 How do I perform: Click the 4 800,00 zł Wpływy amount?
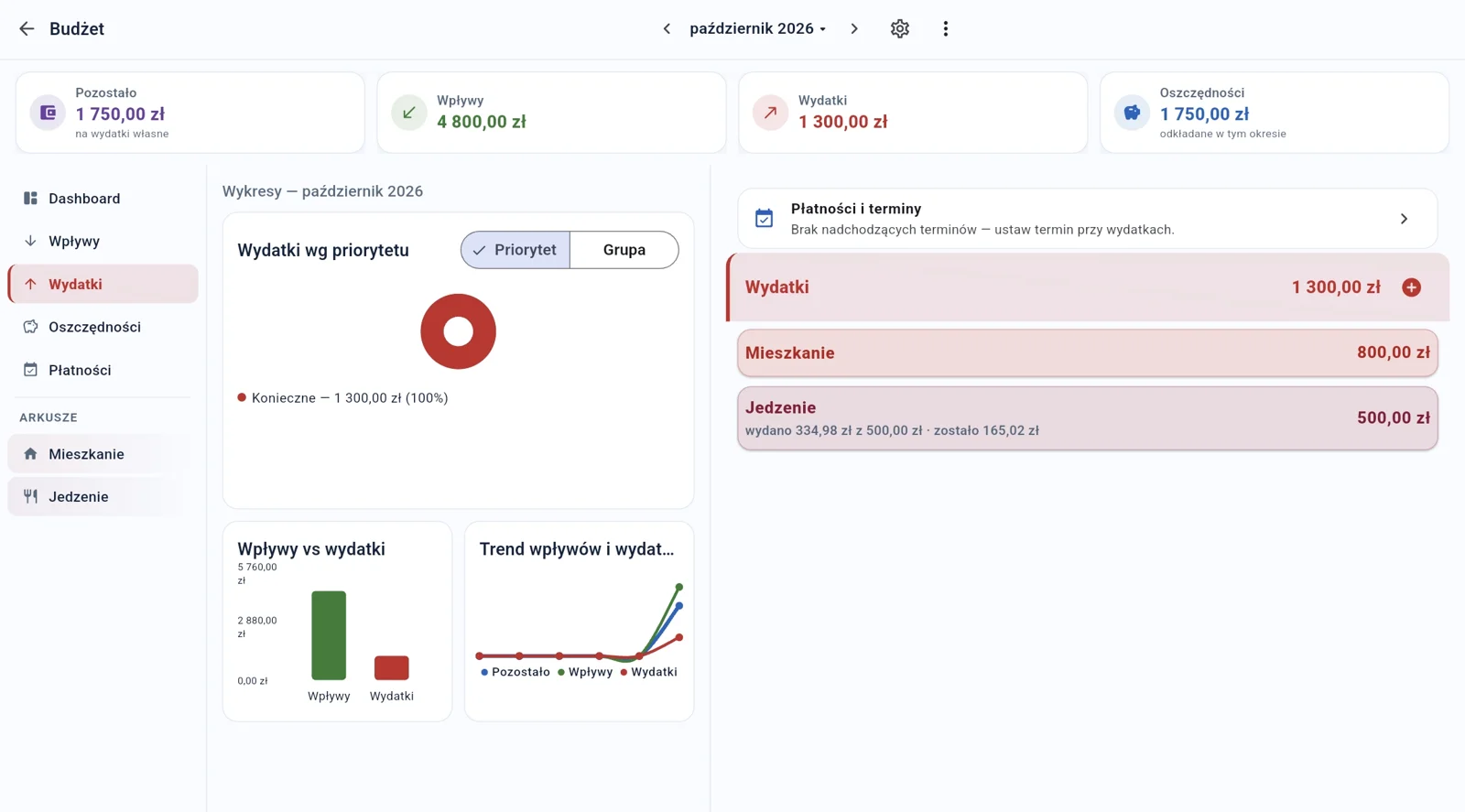pos(482,122)
